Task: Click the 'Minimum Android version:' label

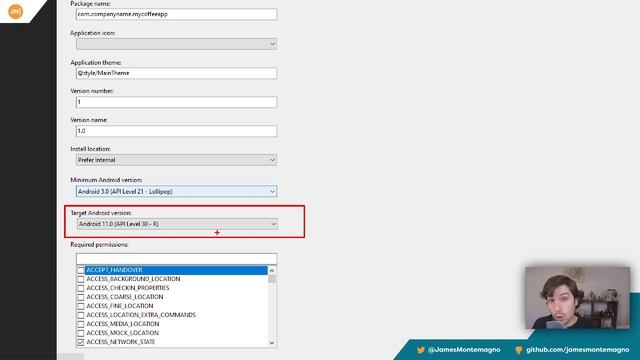Action: tap(106, 180)
